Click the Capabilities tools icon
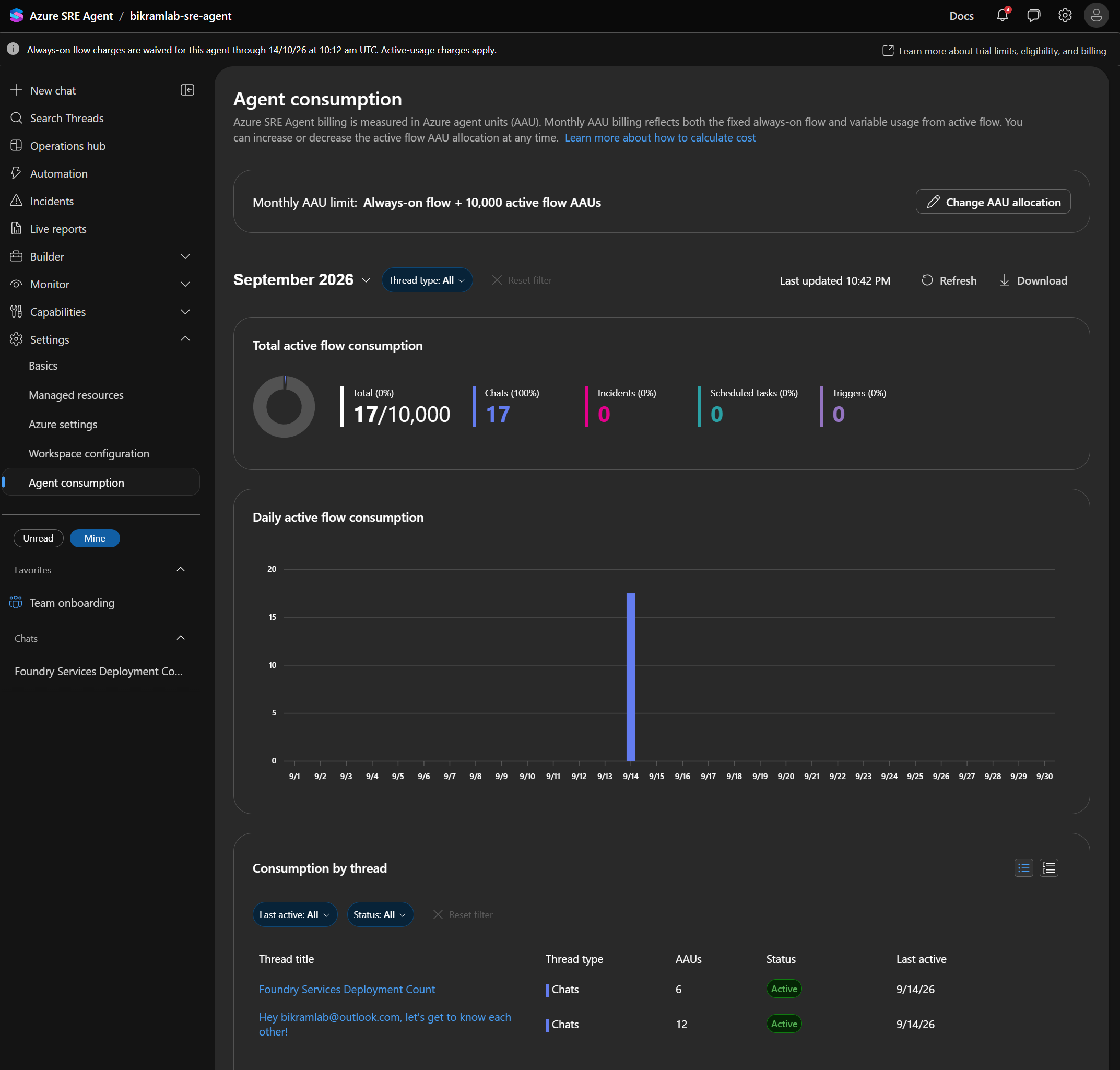 pyautogui.click(x=16, y=311)
